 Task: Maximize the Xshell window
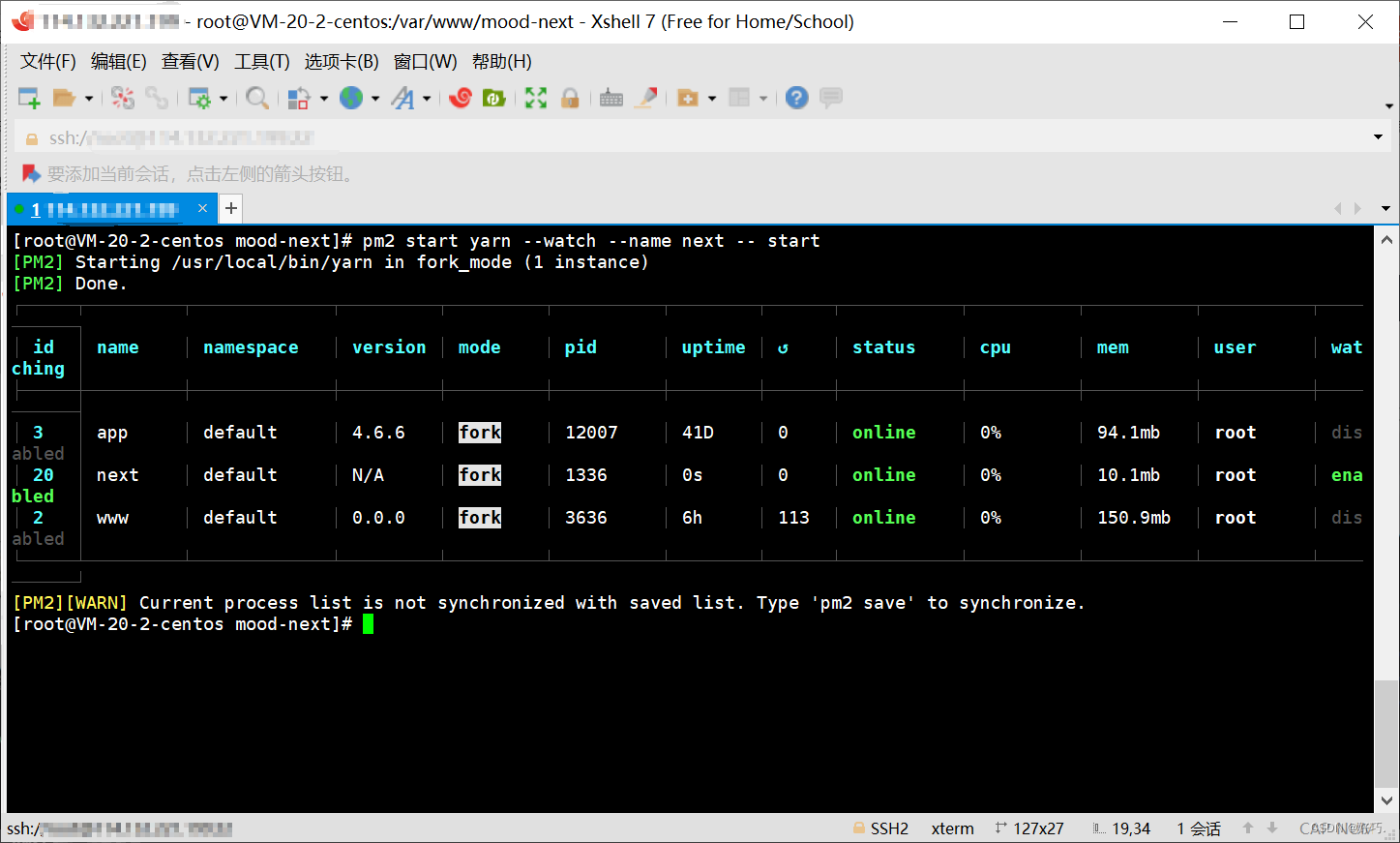1297,21
